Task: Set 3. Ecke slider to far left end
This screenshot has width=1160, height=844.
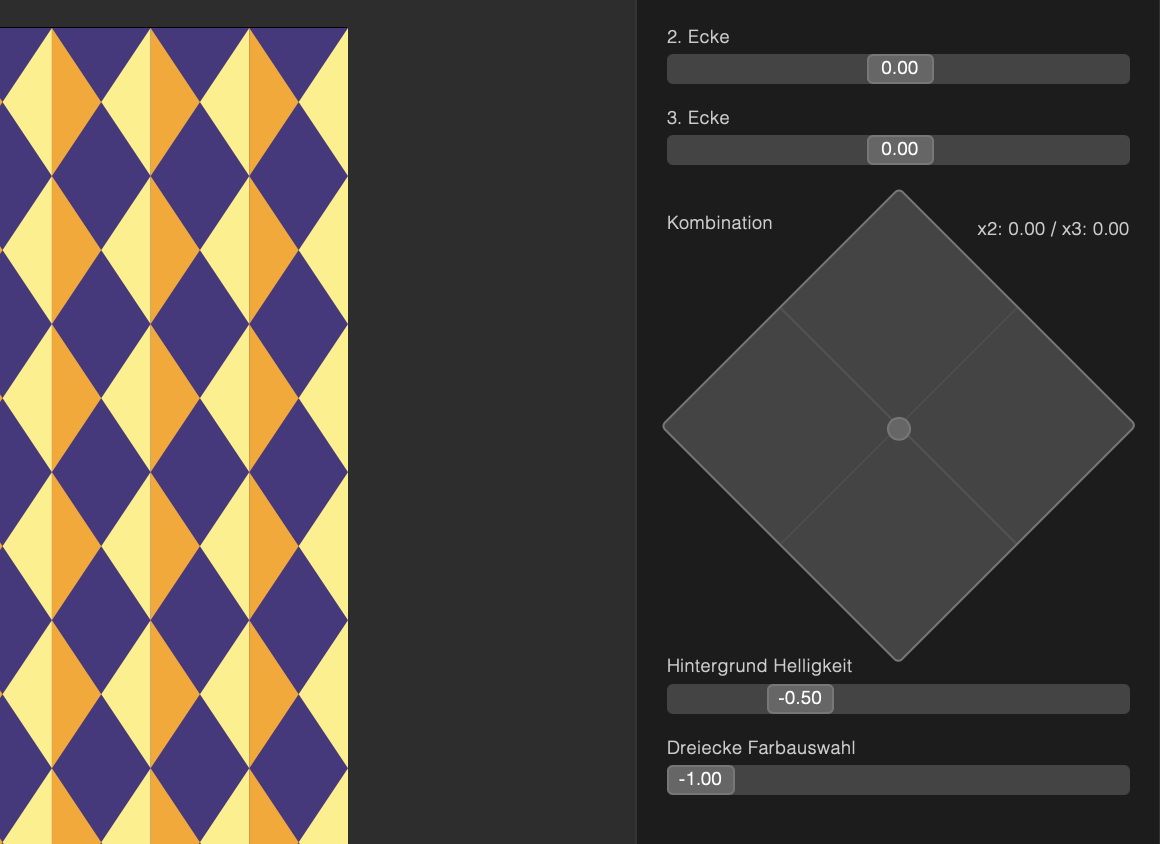Action: pos(672,150)
